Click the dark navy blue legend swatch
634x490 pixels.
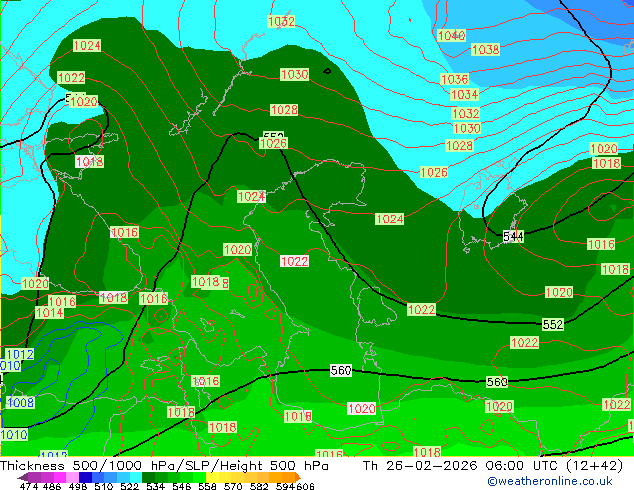click(x=85, y=477)
